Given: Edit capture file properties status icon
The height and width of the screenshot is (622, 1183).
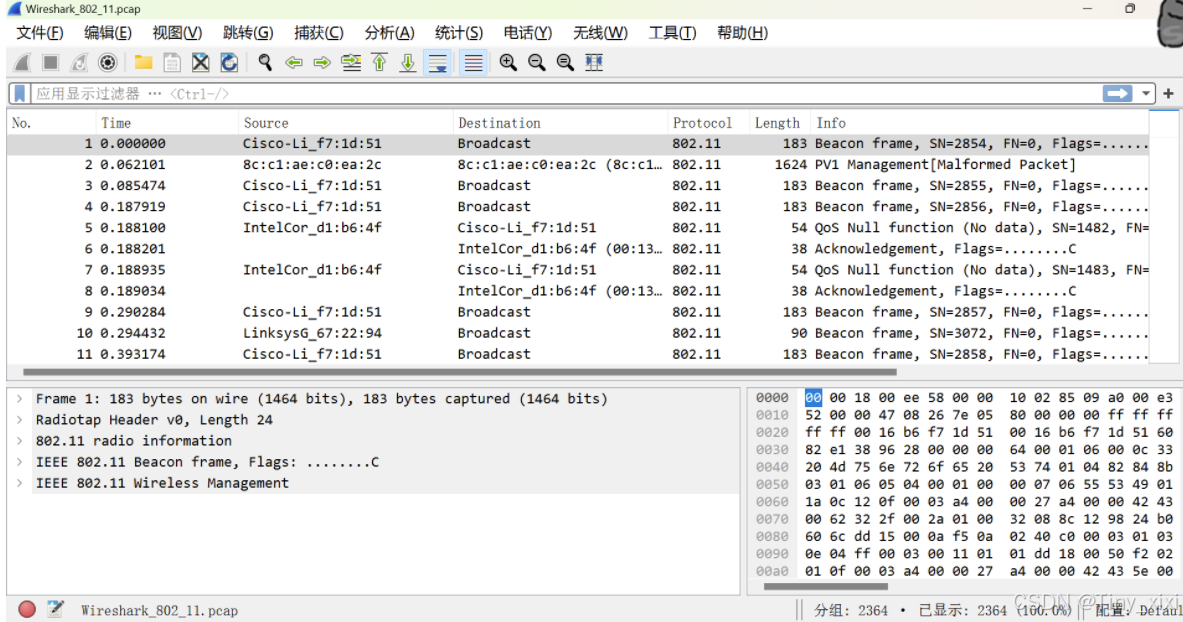Looking at the screenshot, I should coord(55,609).
